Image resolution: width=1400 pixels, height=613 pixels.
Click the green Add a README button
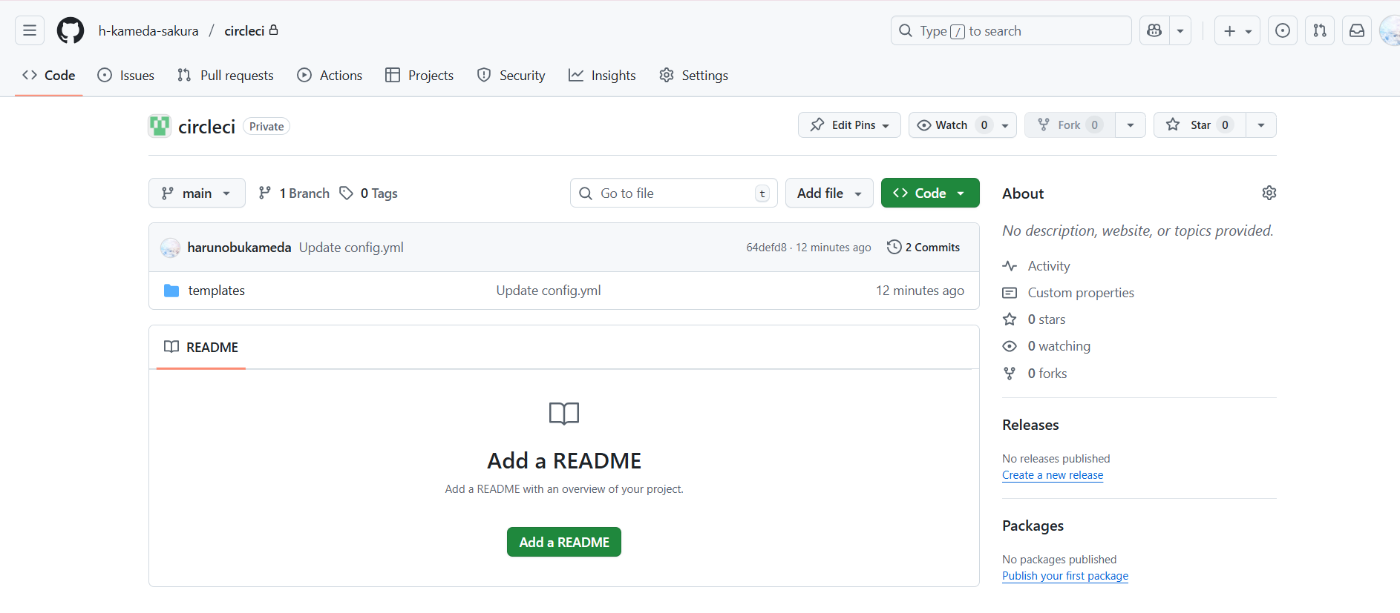(564, 542)
